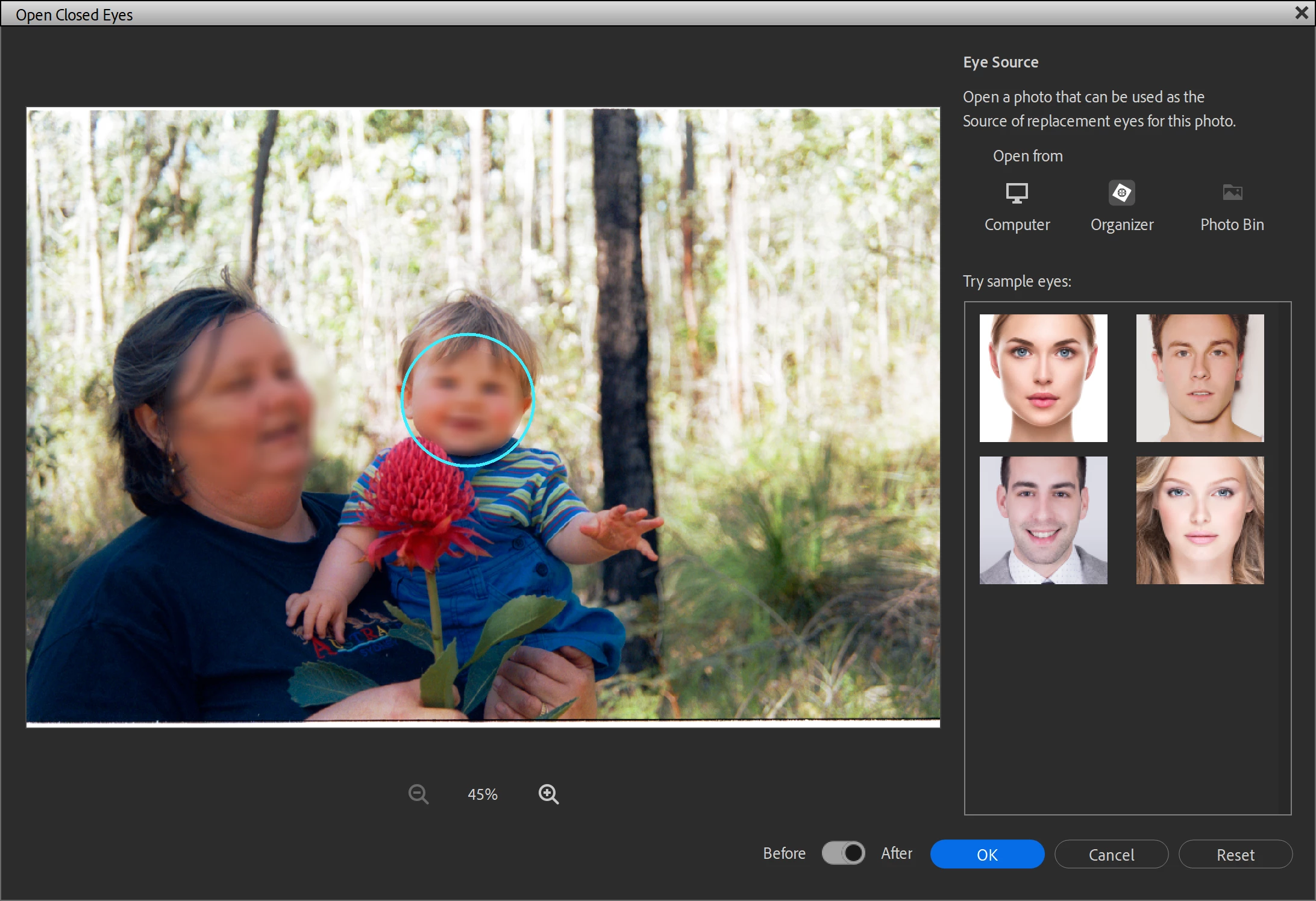
Task: Select smiling man in suit sample thumbnail
Action: 1043,520
